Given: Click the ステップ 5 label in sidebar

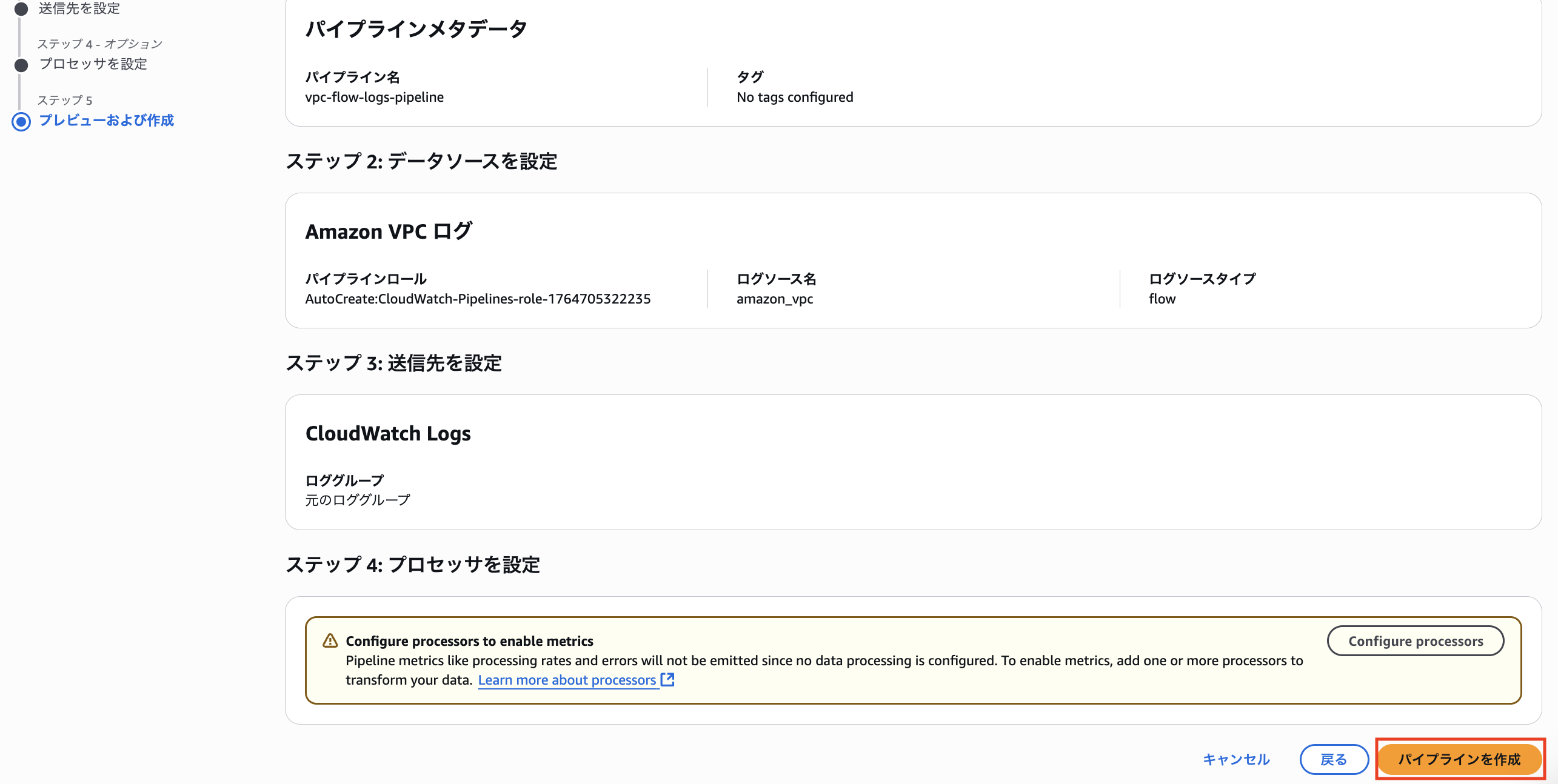Looking at the screenshot, I should pyautogui.click(x=65, y=99).
